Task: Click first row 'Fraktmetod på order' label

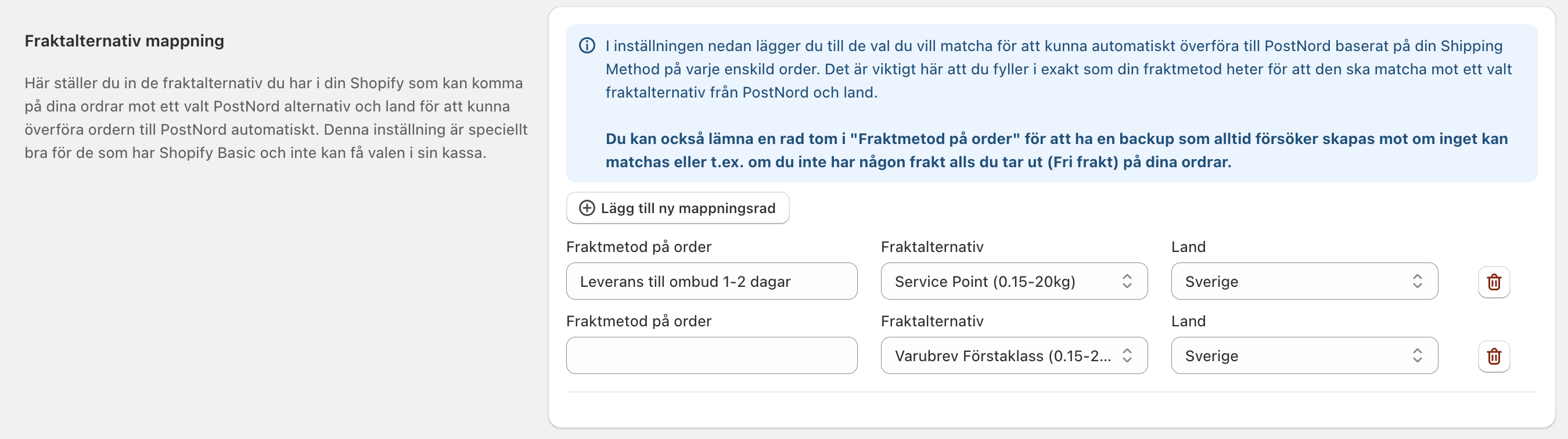Action: (x=638, y=247)
